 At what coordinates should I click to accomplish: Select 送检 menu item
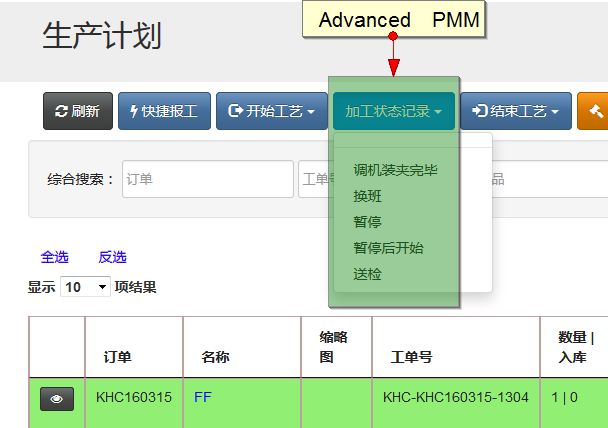[x=368, y=274]
